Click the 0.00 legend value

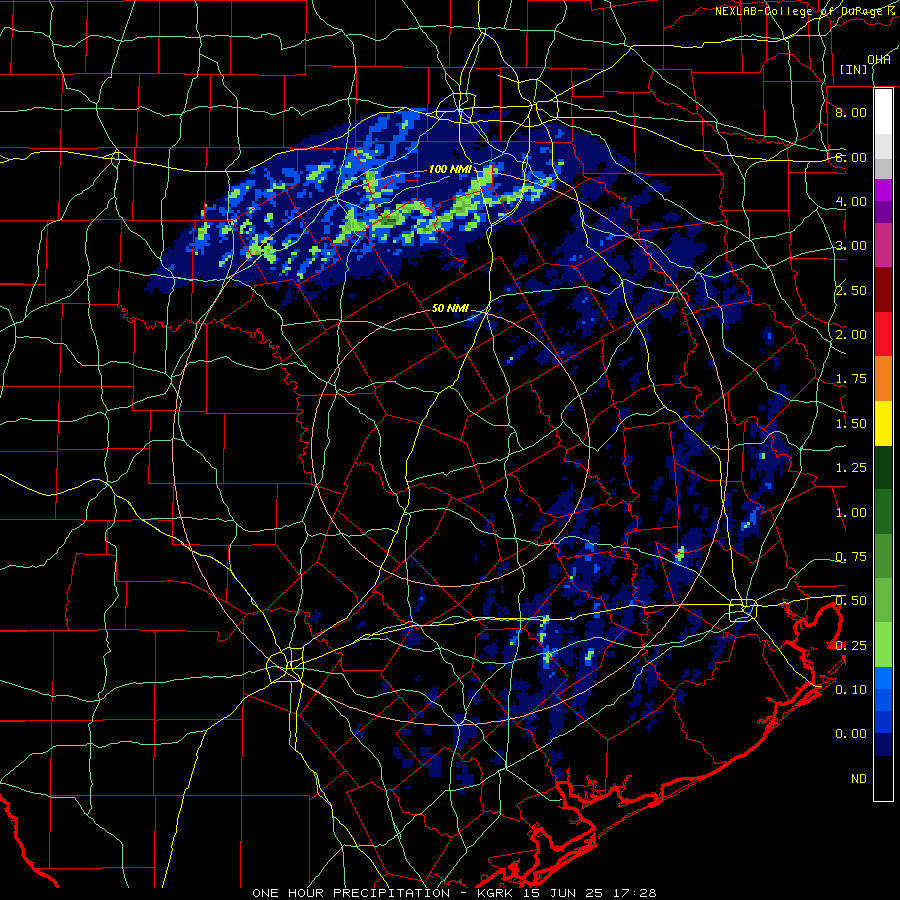click(x=851, y=734)
